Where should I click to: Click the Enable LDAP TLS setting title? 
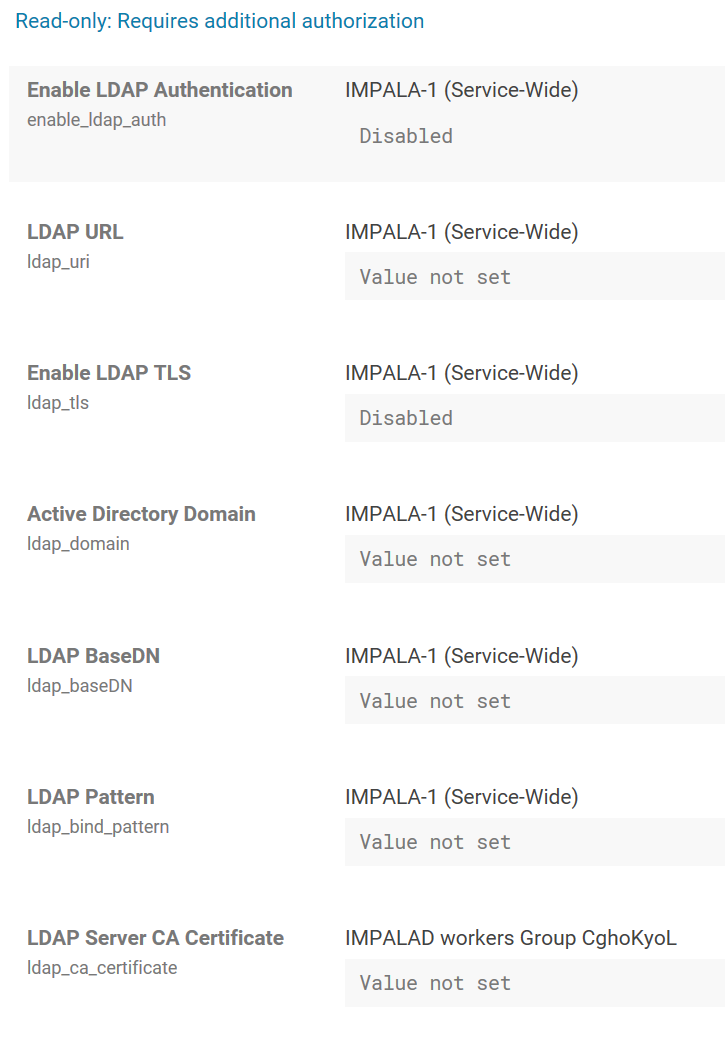click(109, 373)
